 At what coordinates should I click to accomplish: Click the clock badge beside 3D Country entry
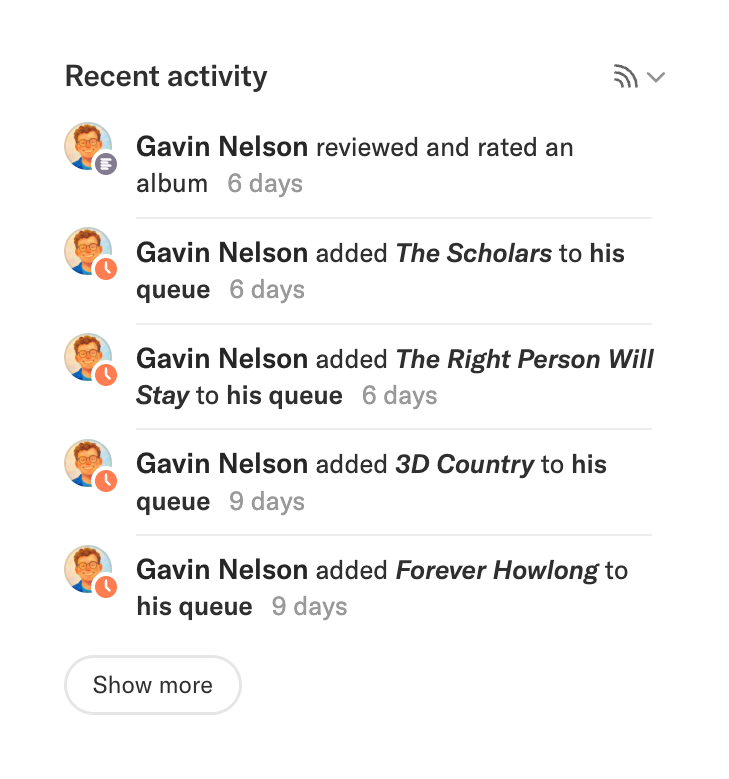pyautogui.click(x=106, y=481)
